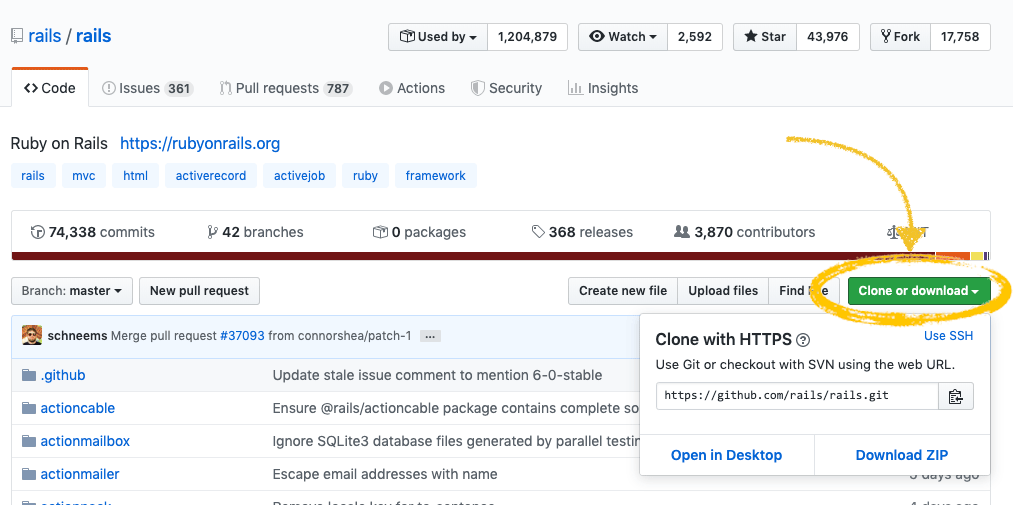Click the actioncable folder icon
Image resolution: width=1013 pixels, height=505 pixels.
pyautogui.click(x=29, y=408)
